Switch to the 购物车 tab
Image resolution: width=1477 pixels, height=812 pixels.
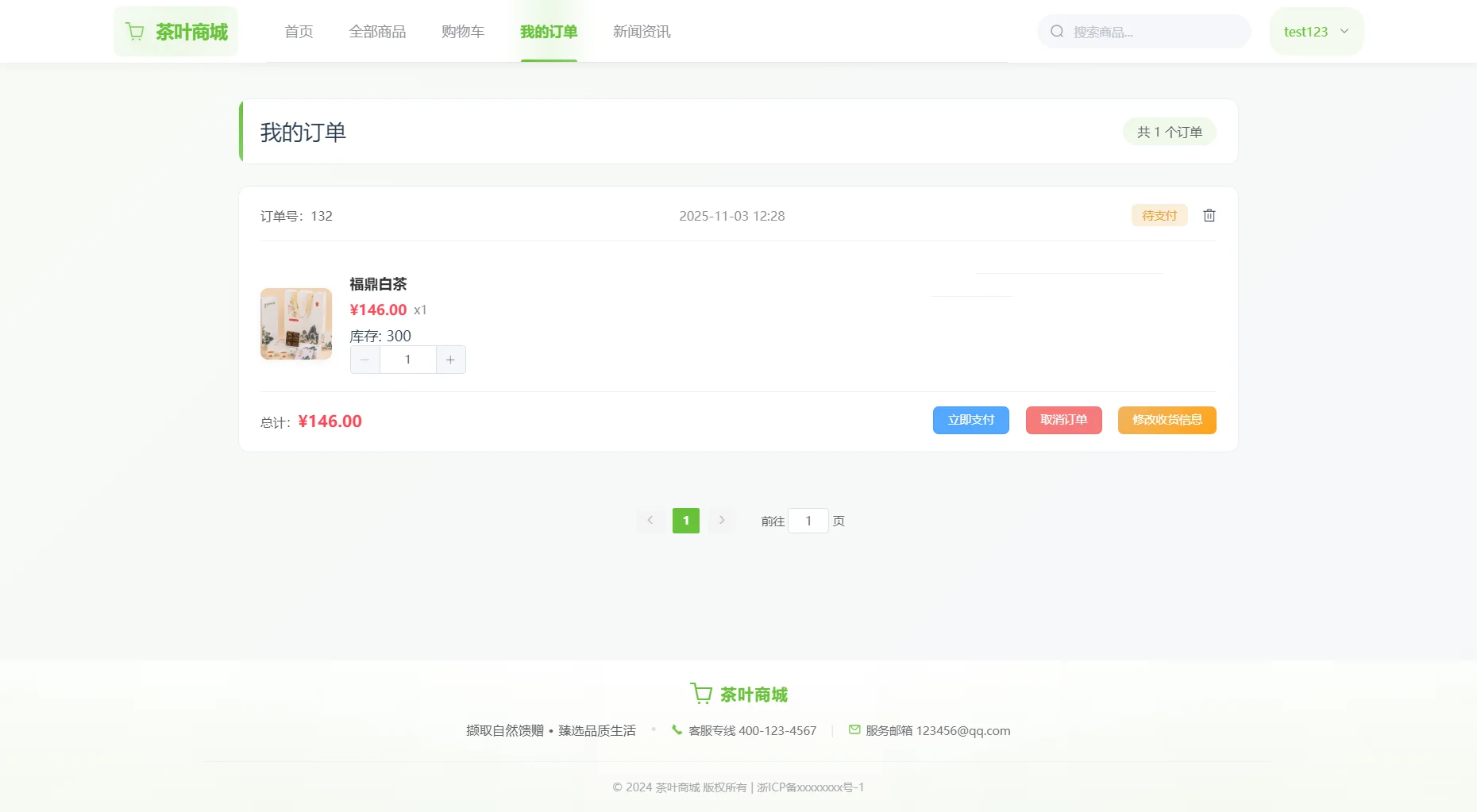(x=463, y=31)
